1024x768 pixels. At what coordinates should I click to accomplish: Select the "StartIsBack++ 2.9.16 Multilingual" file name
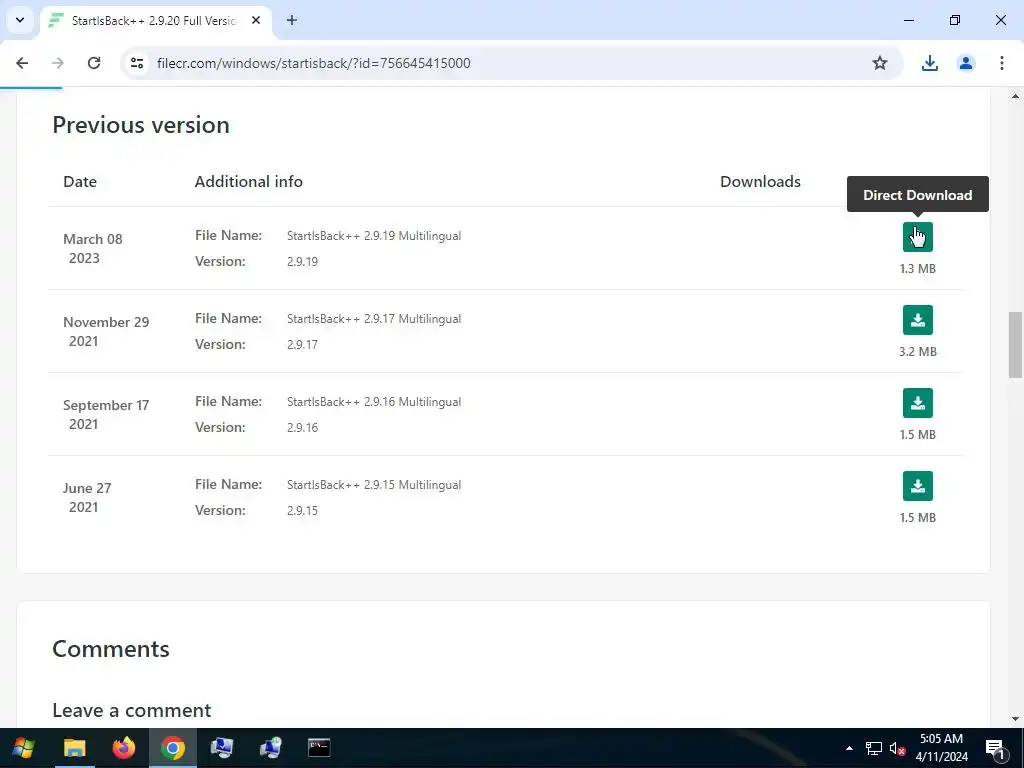[374, 402]
